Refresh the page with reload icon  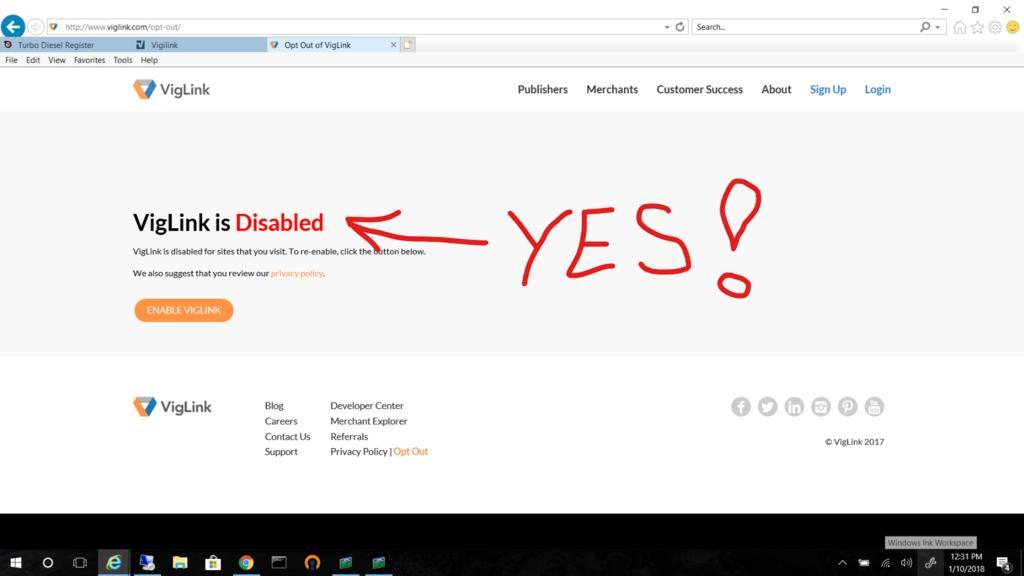tap(680, 27)
